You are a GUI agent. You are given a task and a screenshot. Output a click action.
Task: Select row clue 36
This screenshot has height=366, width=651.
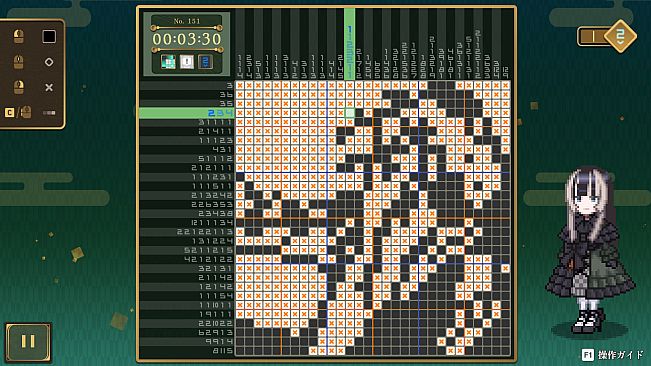[187, 95]
